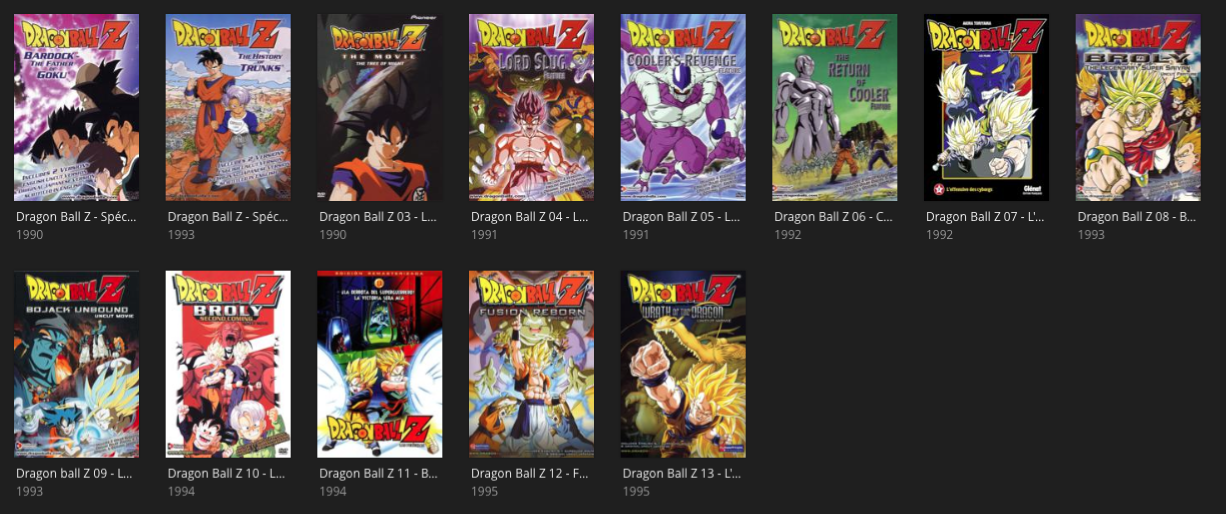
Task: Open Broly Legendary Super Saiyan poster
Action: point(1138,108)
